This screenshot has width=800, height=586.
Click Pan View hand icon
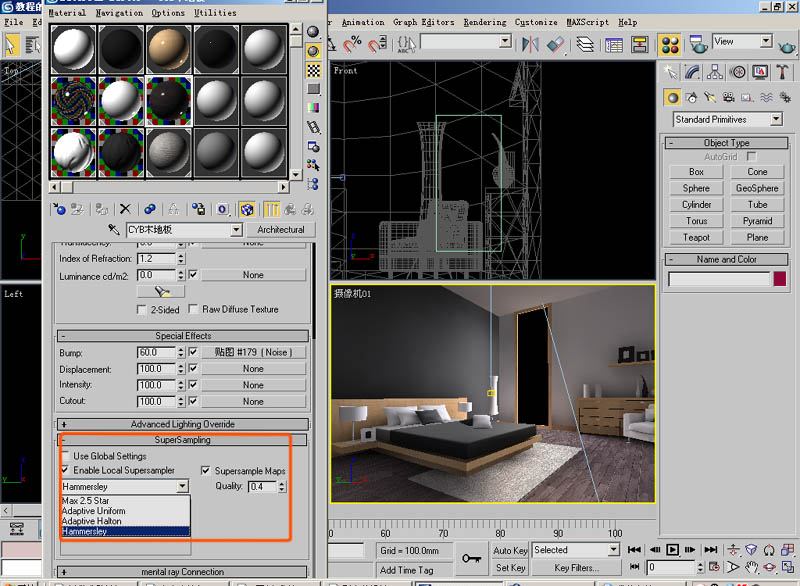click(751, 567)
